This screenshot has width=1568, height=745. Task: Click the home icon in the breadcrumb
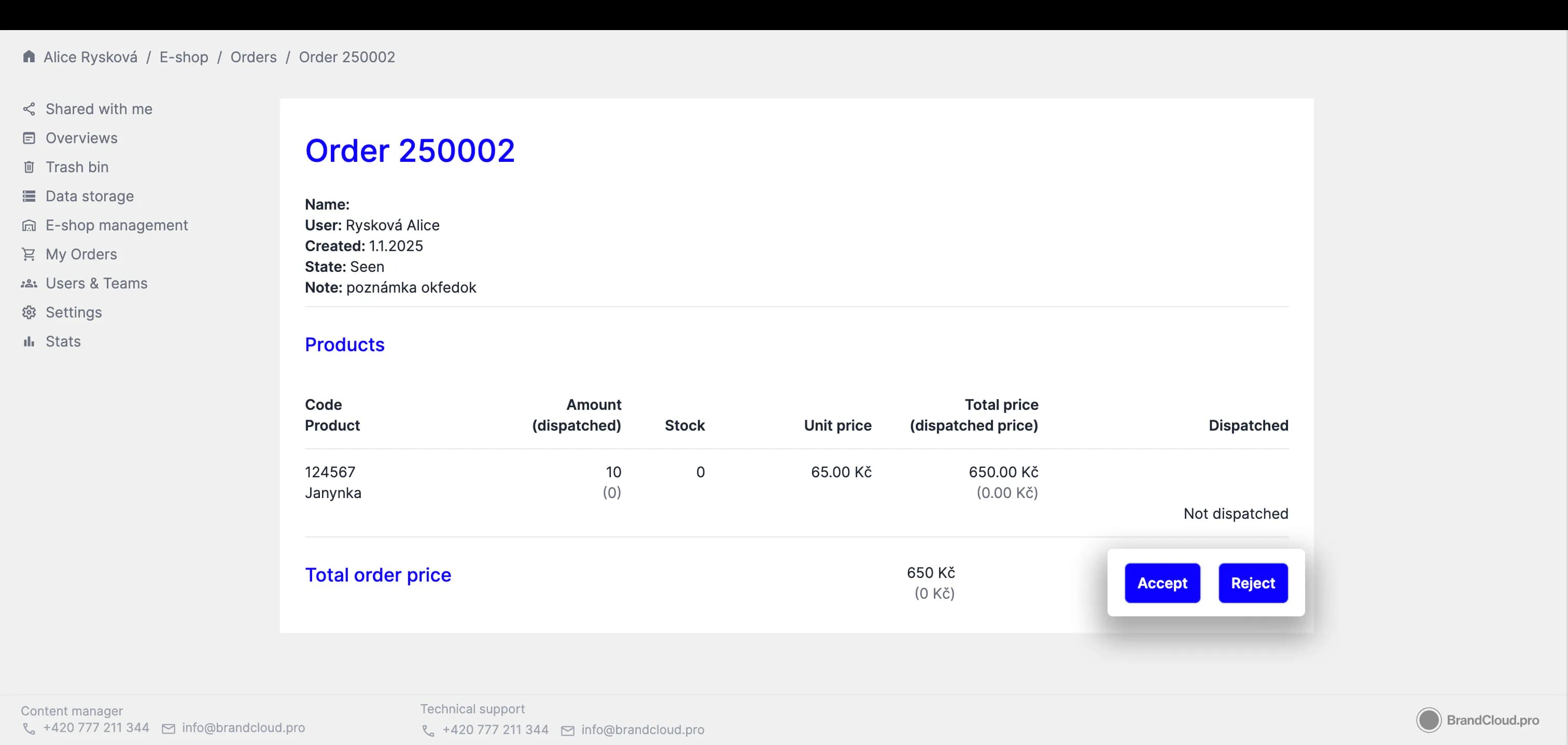click(x=29, y=57)
